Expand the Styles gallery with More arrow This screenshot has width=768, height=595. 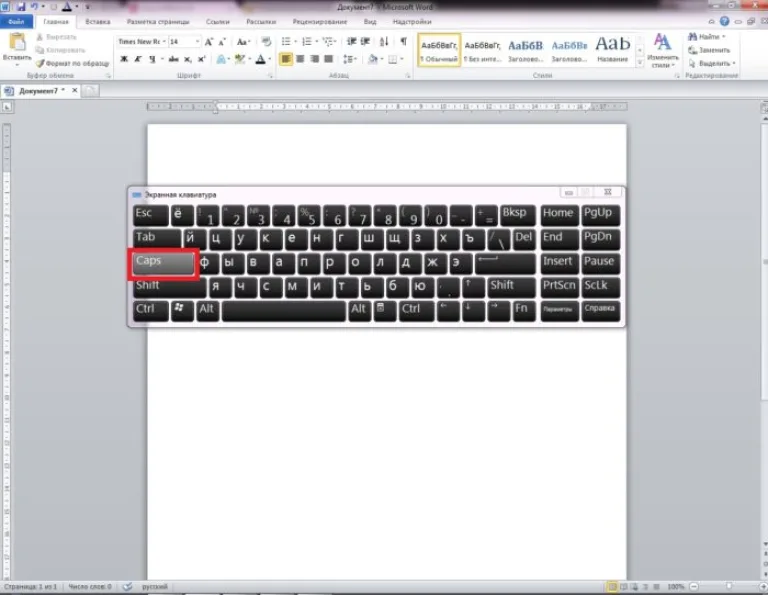[640, 63]
